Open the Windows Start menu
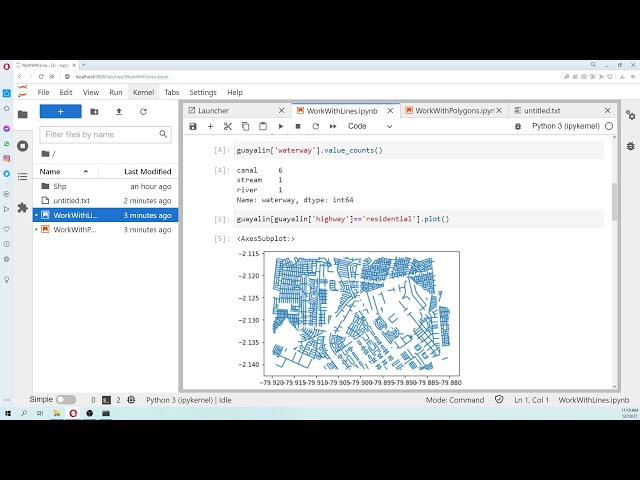640x480 pixels. [x=7, y=413]
